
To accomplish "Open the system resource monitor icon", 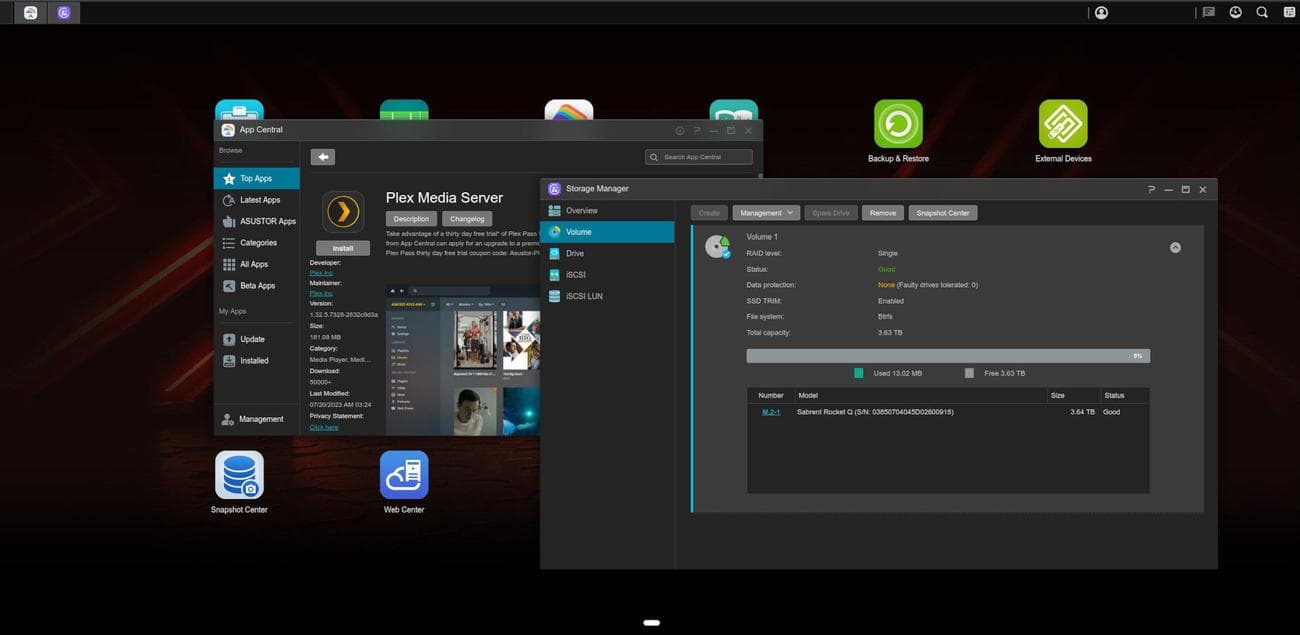I will point(1235,12).
